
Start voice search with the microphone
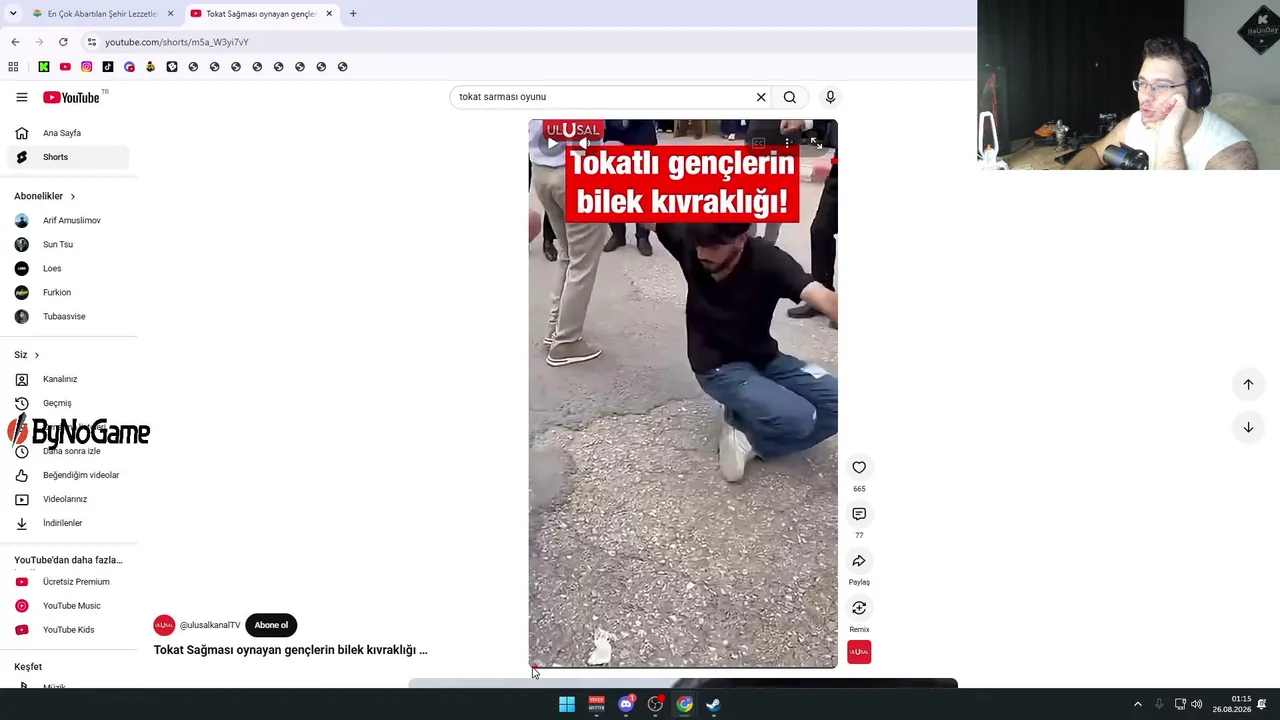click(x=830, y=97)
